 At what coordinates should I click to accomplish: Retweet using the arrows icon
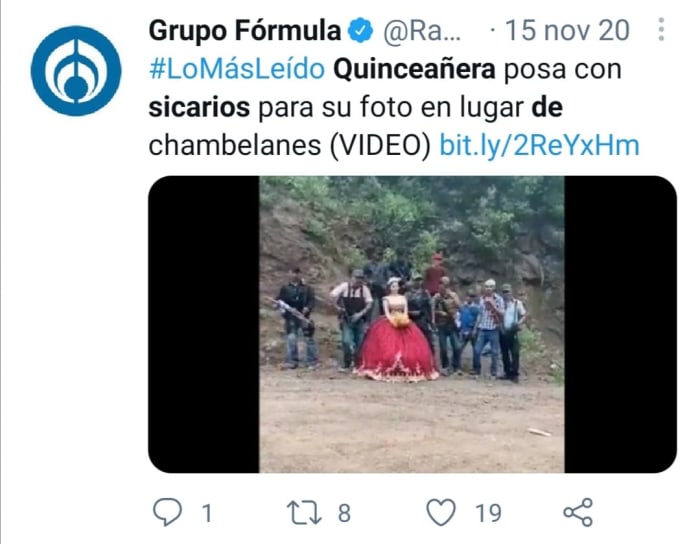tap(304, 512)
